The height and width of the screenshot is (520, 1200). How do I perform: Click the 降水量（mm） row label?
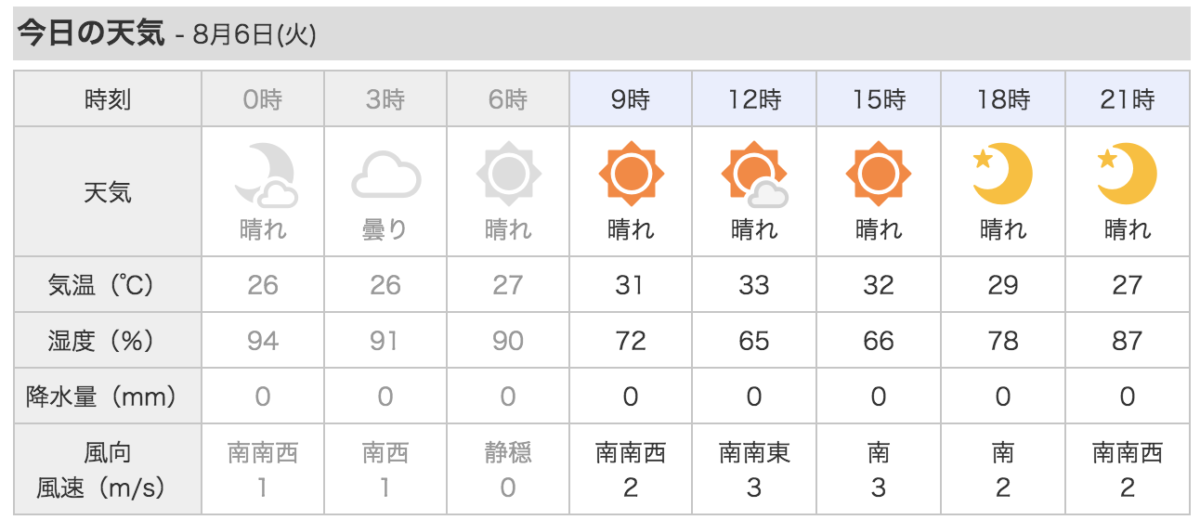[x=108, y=397]
